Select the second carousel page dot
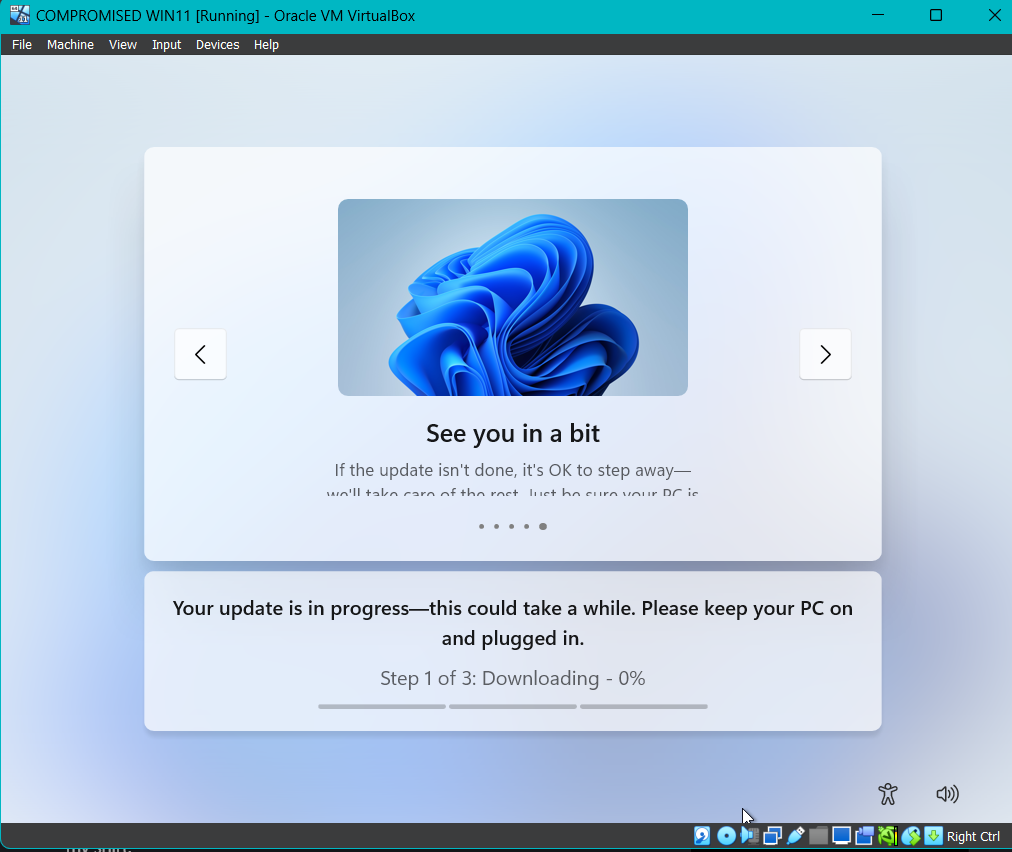This screenshot has height=852, width=1012. click(496, 527)
